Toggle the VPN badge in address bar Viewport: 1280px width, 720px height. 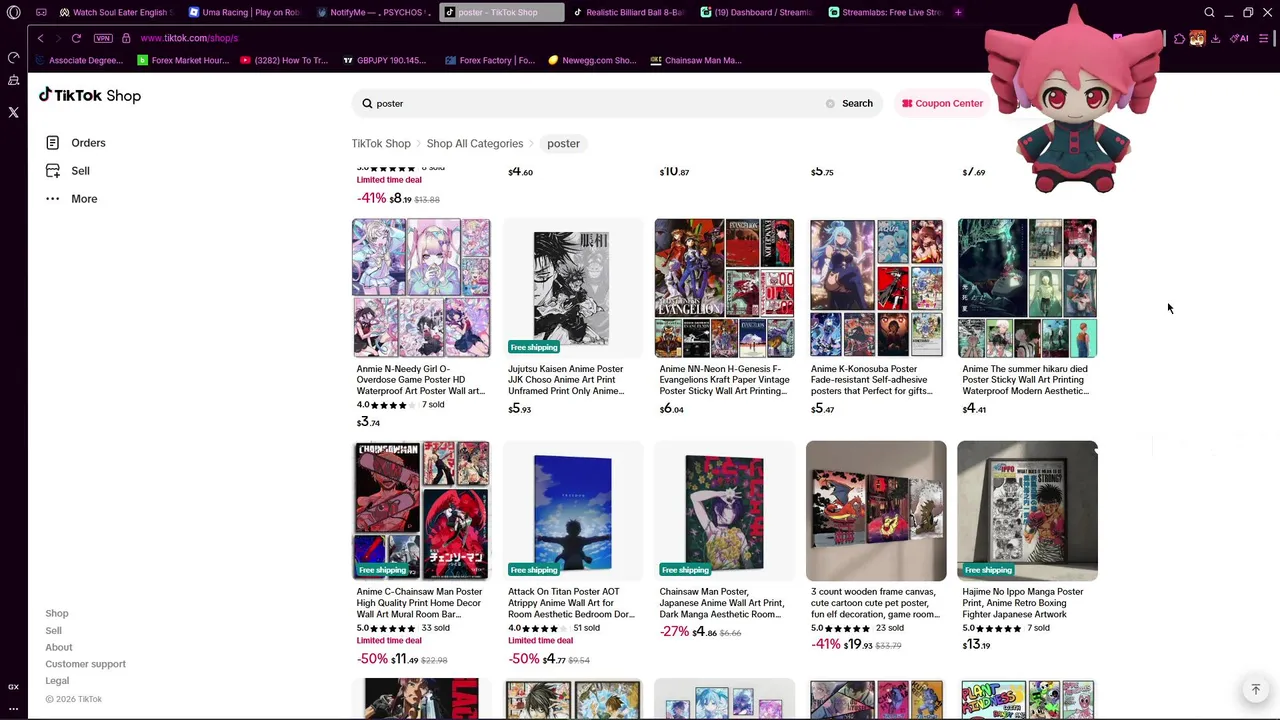103,38
